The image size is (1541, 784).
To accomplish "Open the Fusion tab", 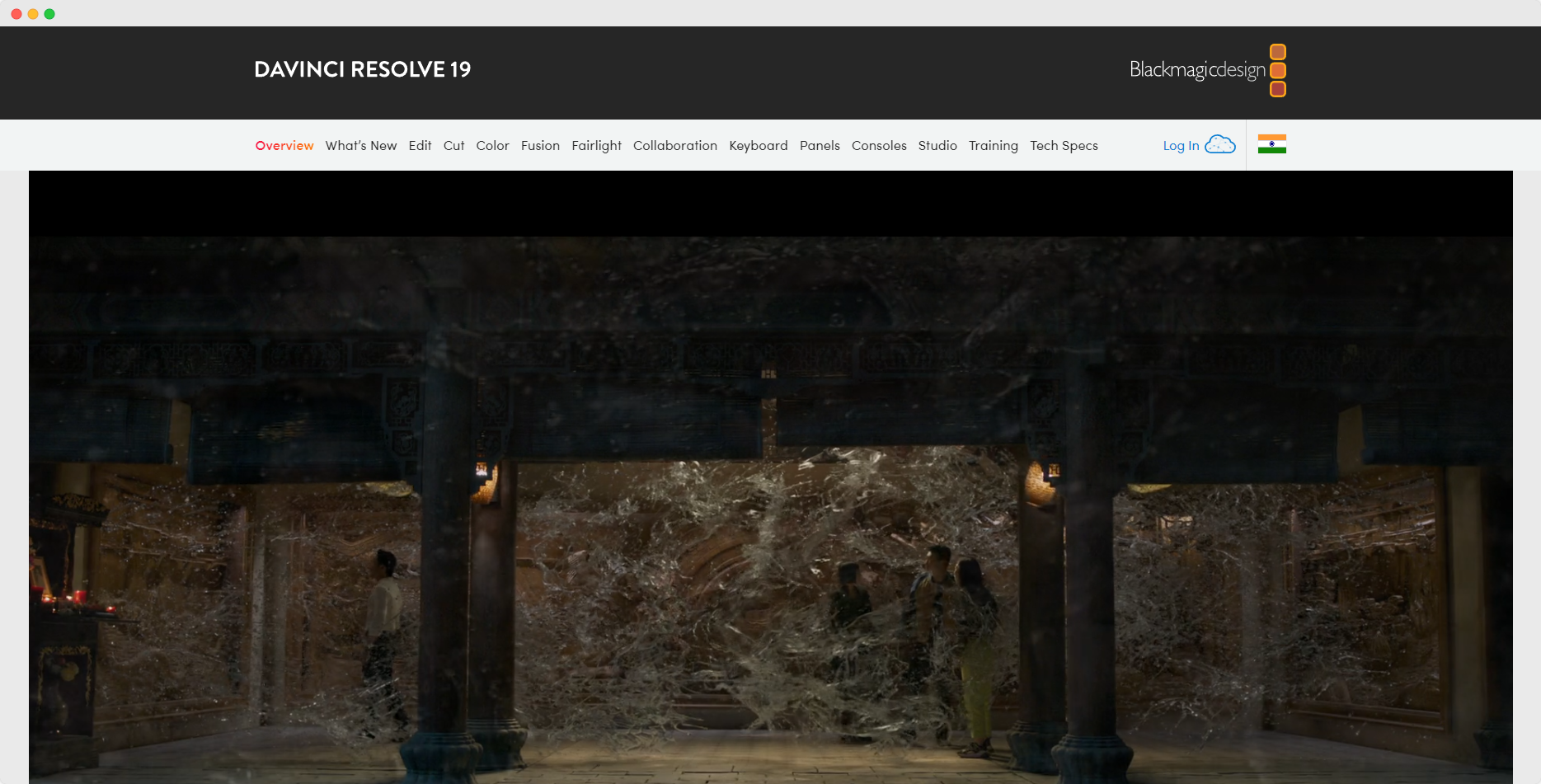I will coord(540,146).
